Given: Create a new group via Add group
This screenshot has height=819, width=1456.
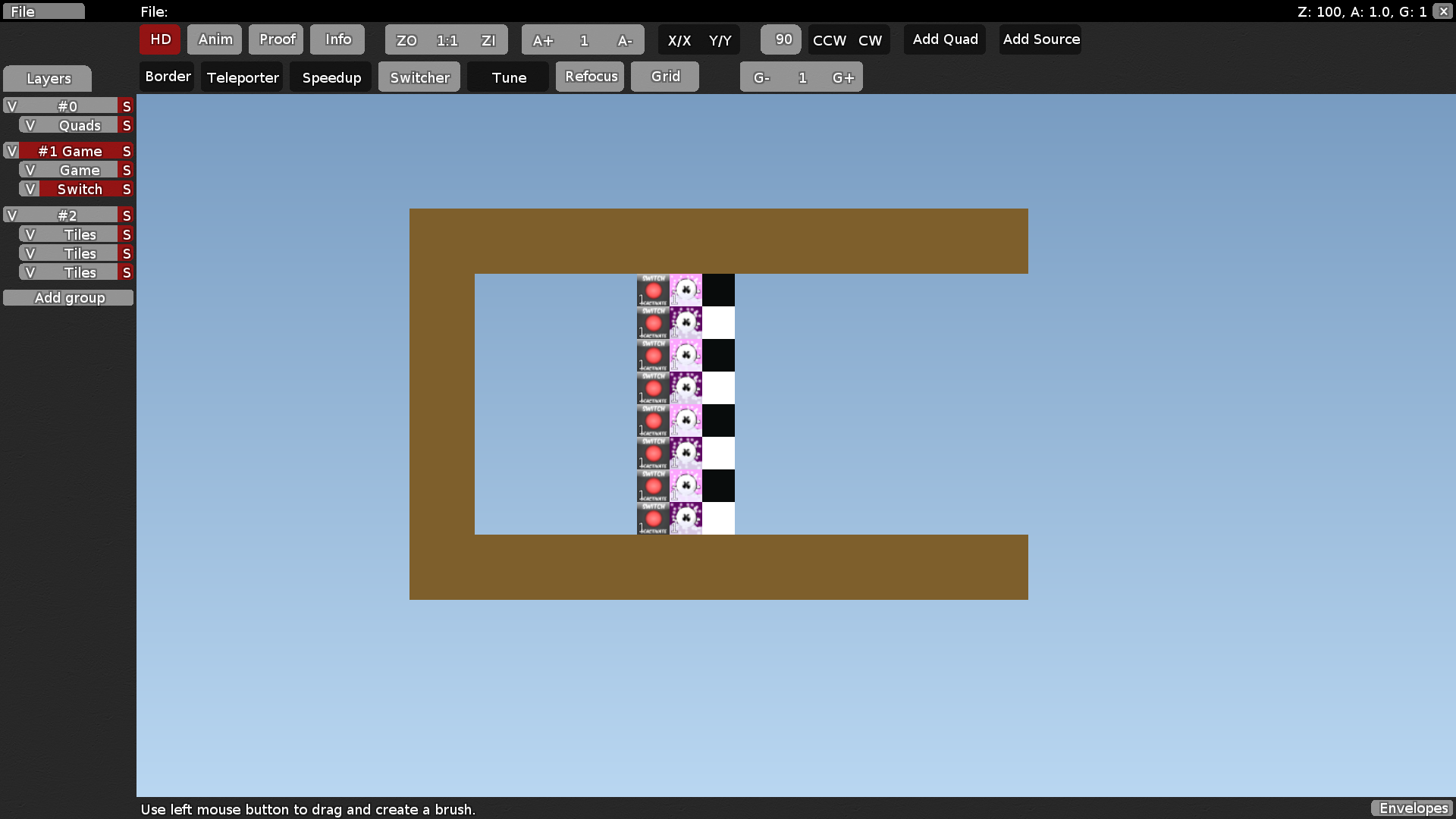Looking at the screenshot, I should (x=68, y=297).
